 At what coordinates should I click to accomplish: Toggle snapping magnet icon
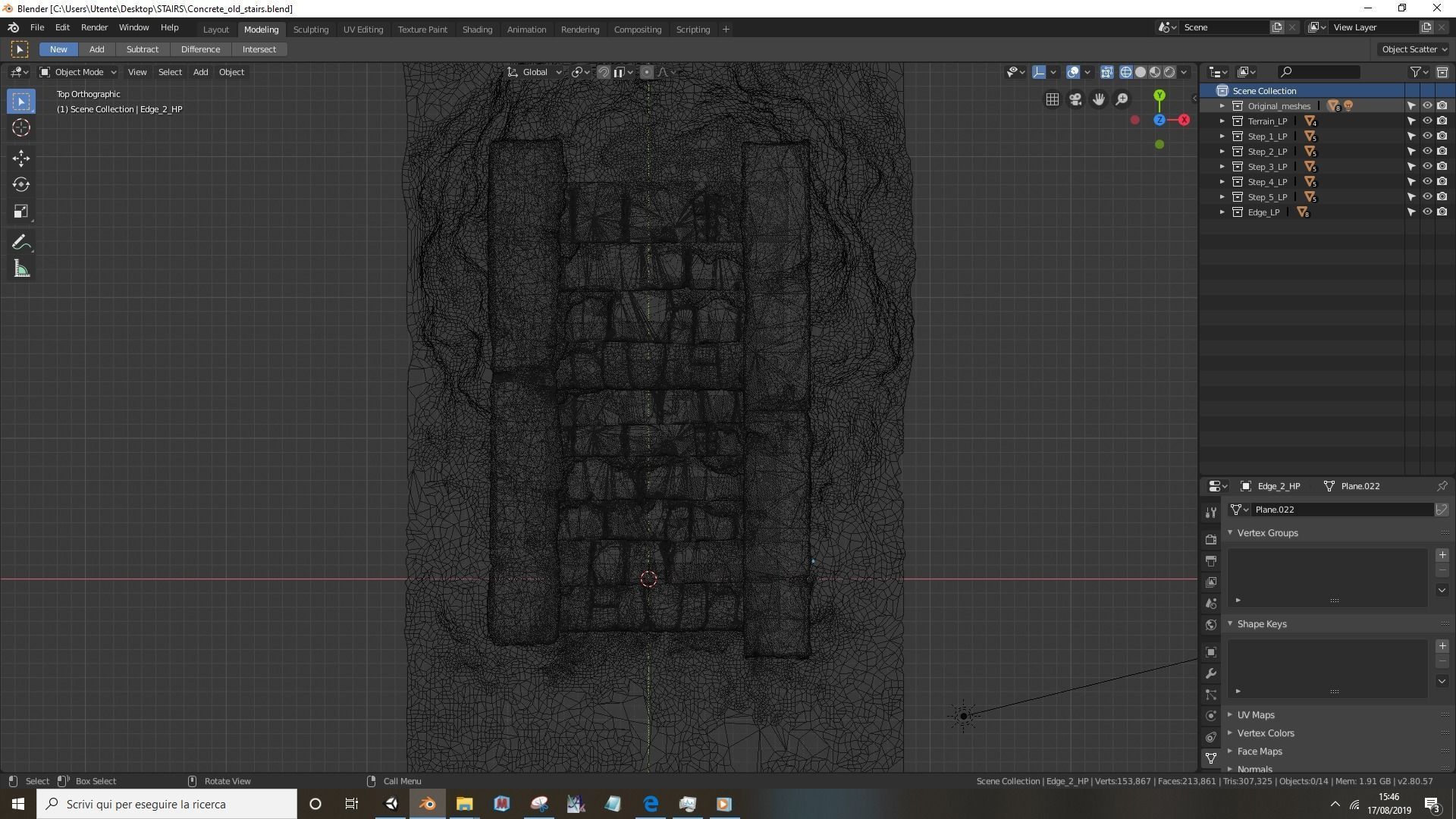(604, 72)
